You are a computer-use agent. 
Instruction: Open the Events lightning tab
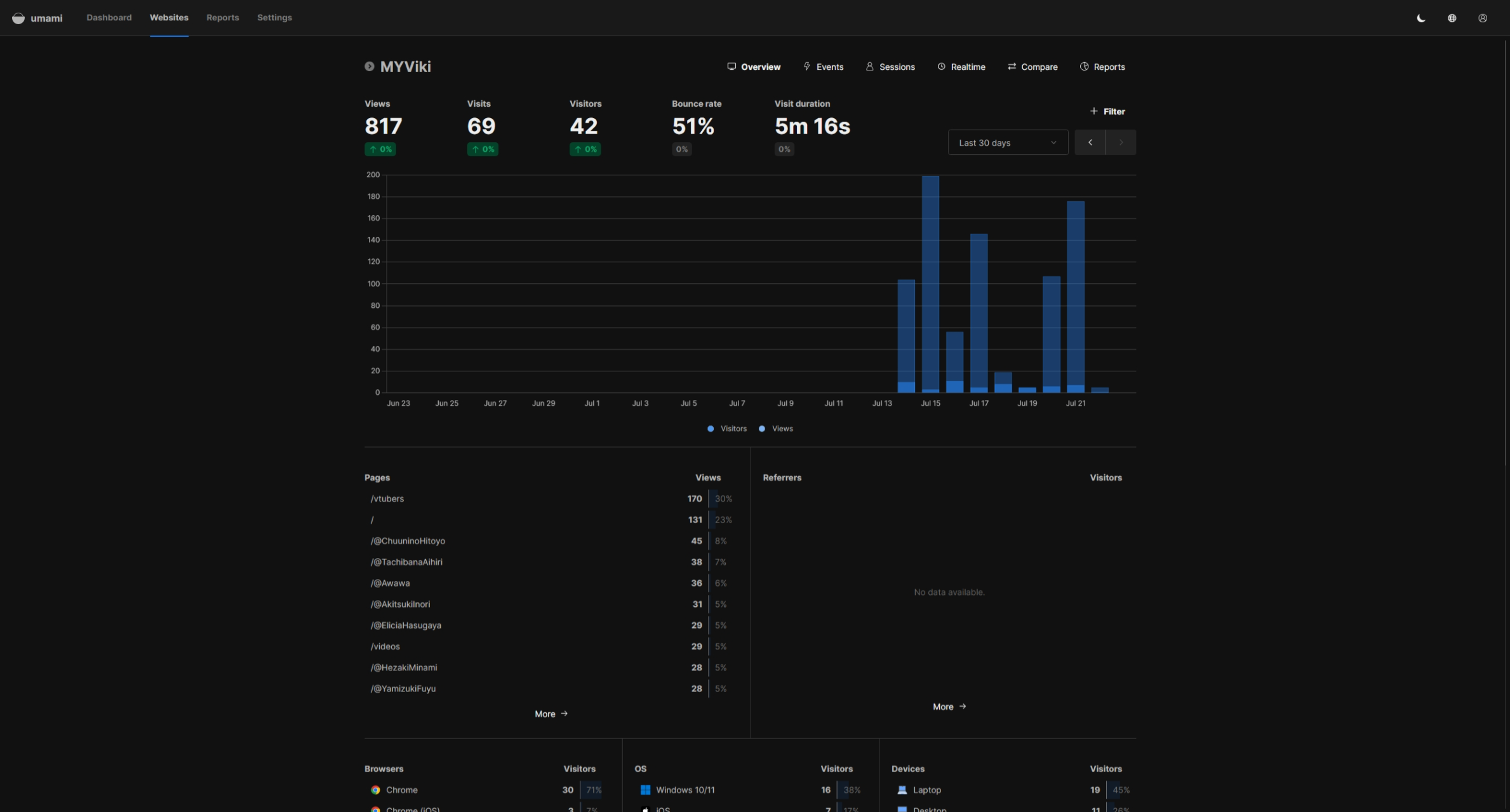823,67
